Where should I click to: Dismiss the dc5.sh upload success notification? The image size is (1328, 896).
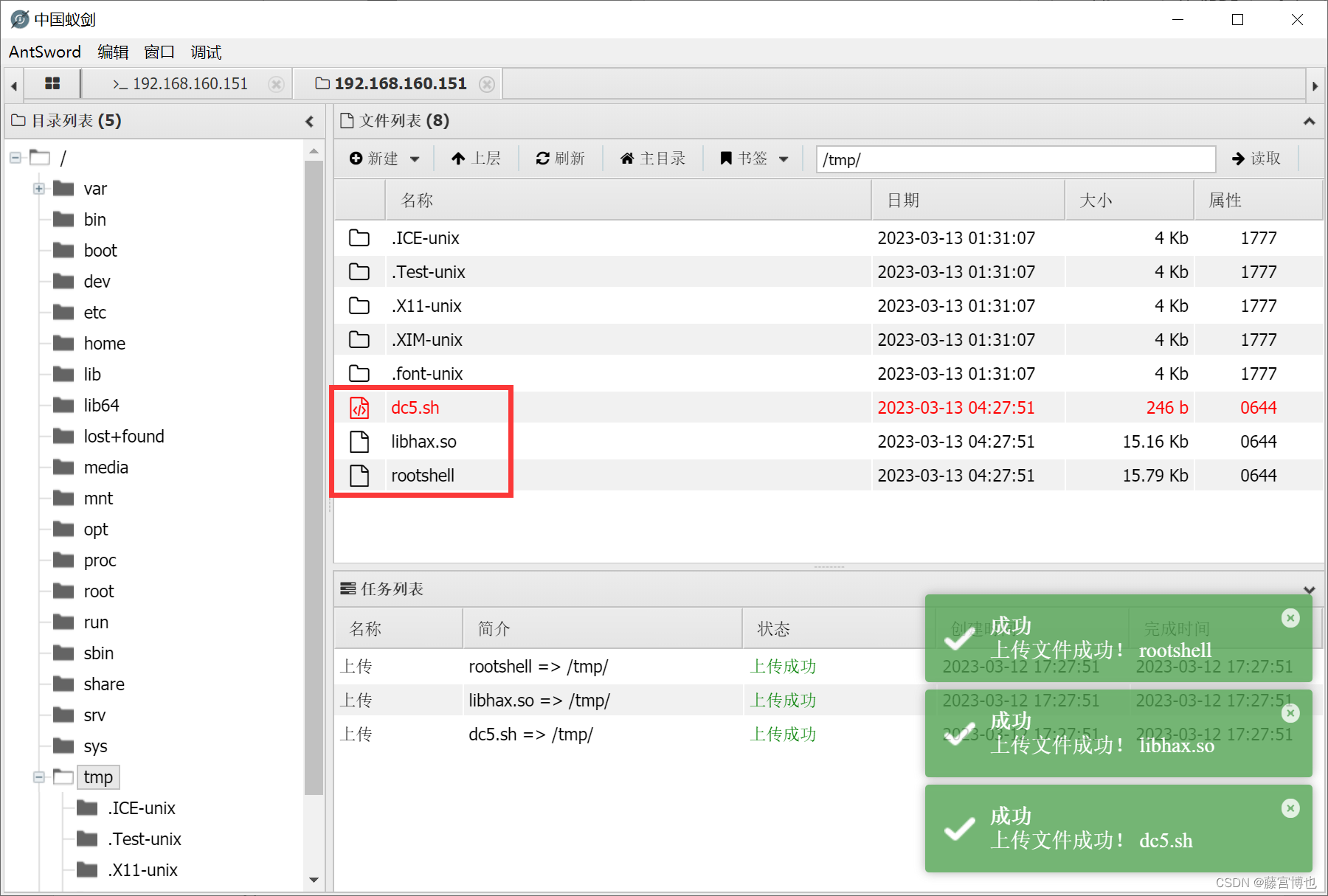[1290, 808]
